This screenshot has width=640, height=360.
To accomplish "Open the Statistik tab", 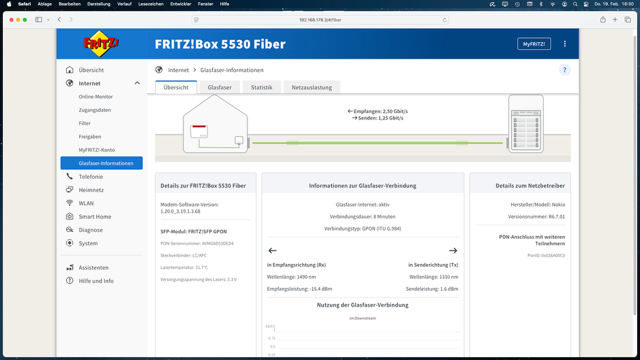I will [261, 87].
